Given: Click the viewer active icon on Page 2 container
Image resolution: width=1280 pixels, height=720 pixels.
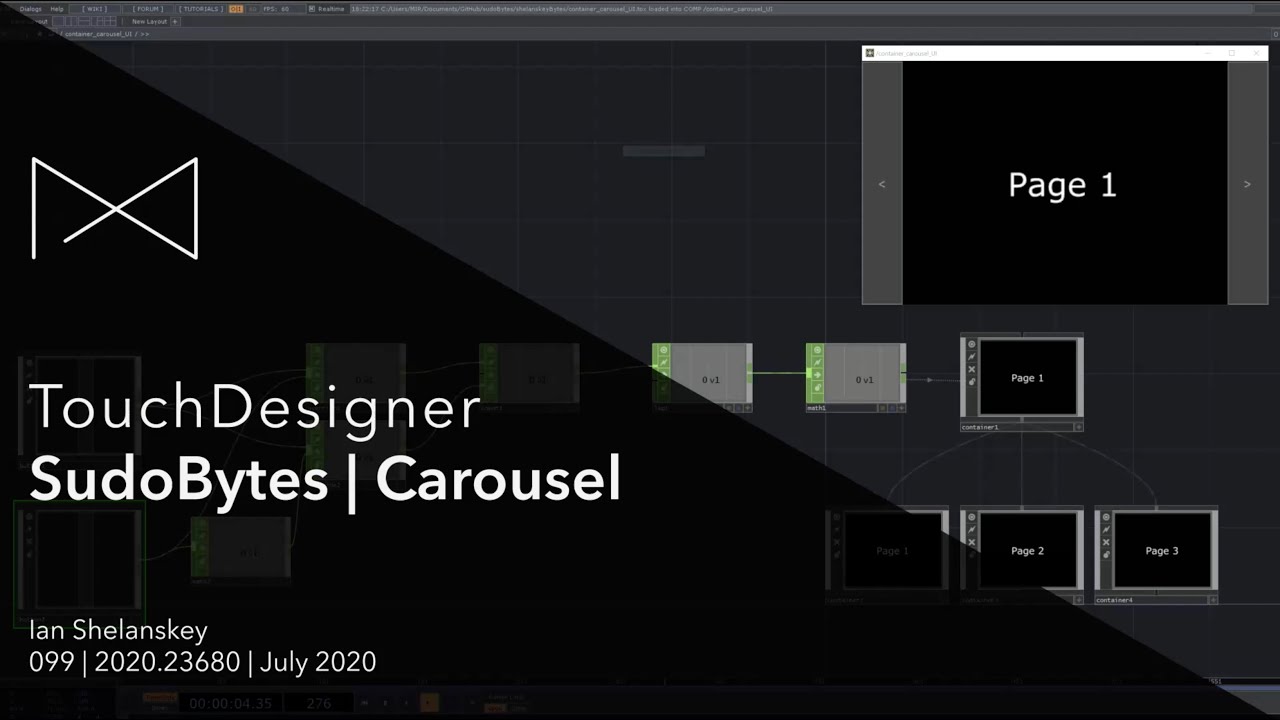Looking at the screenshot, I should click(971, 518).
